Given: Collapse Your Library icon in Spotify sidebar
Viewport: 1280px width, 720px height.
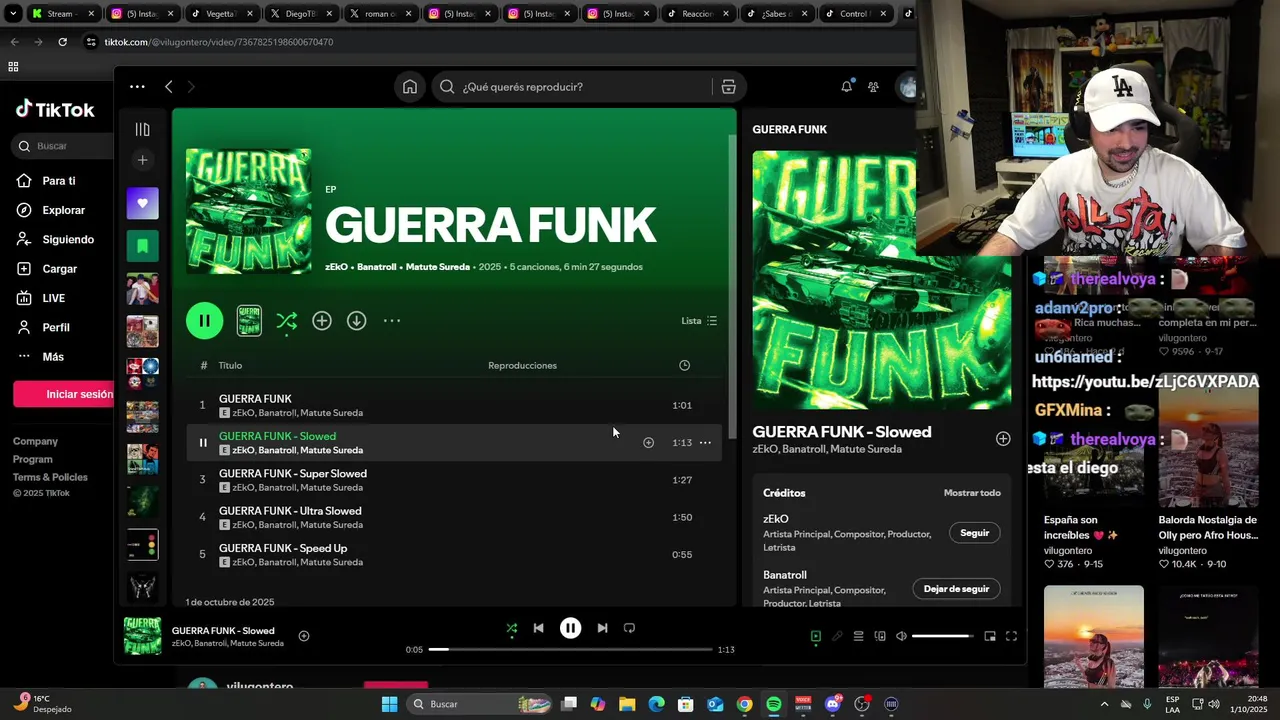Looking at the screenshot, I should point(142,129).
